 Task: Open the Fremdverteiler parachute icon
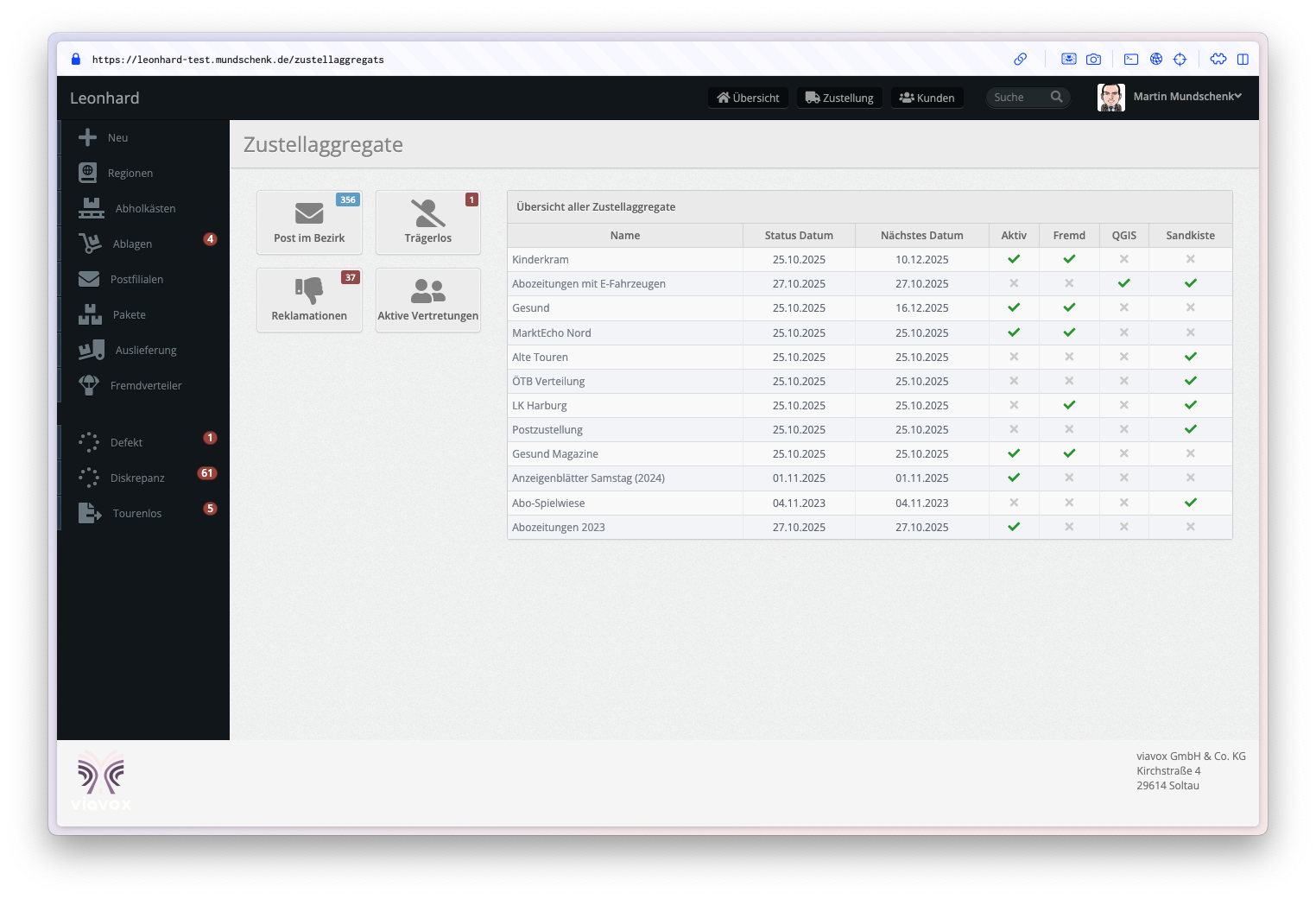click(x=89, y=385)
